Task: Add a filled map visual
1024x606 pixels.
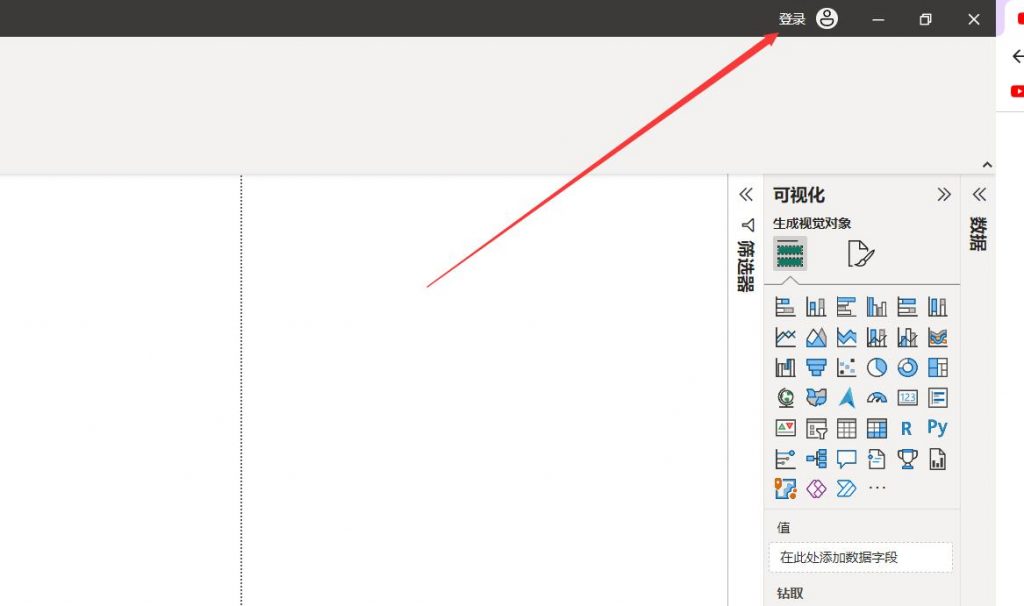Action: [816, 398]
